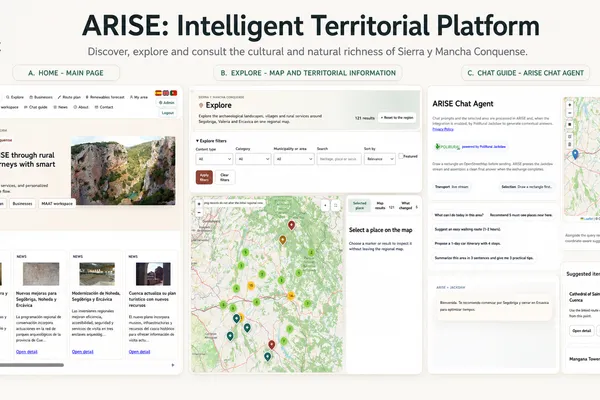Viewport: 600px width, 400px height.
Task: Click the MAAT workspace button
Action: 57,204
